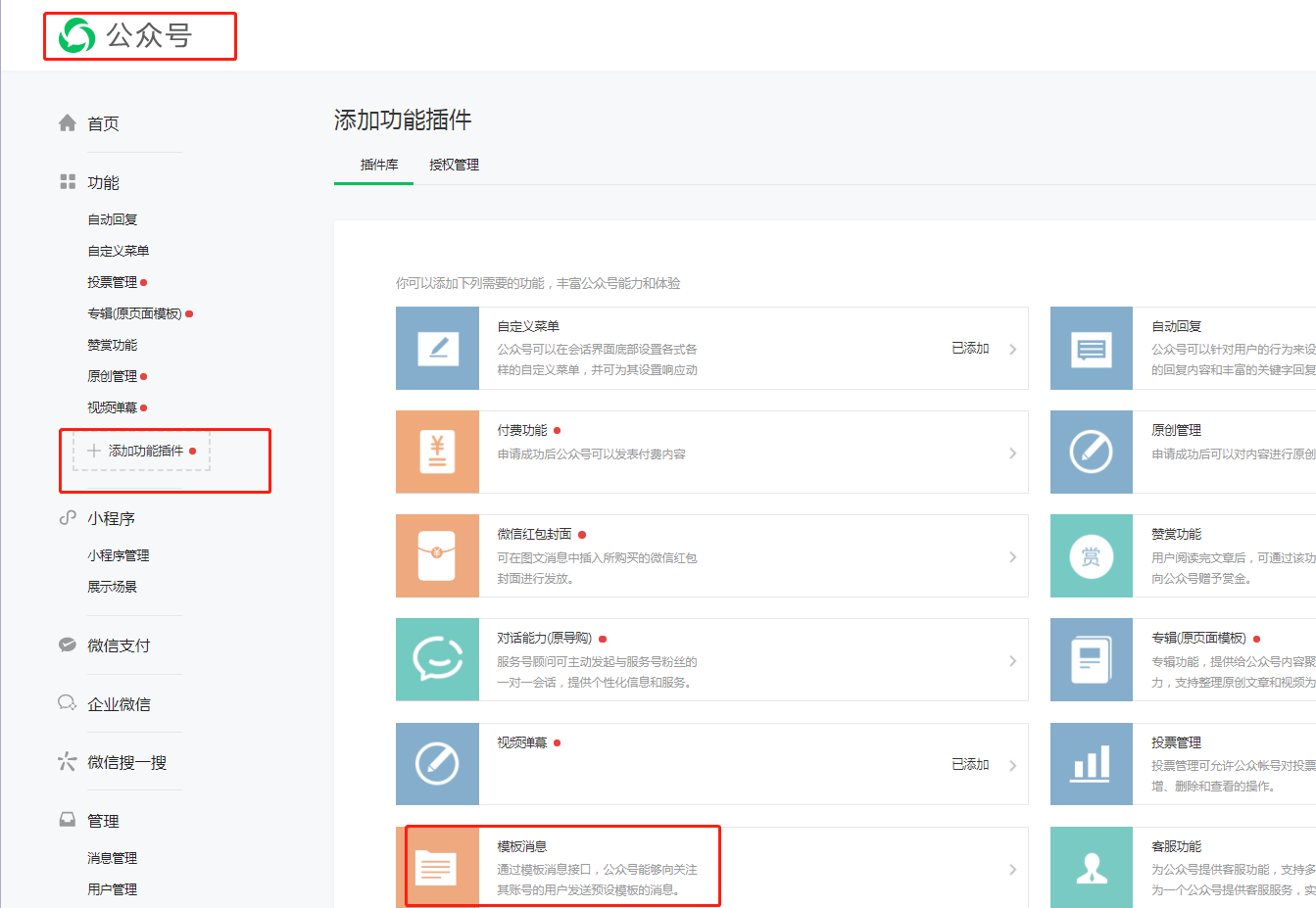Click the plus icon in 添加功能插件
Viewport: 1316px width, 908px height.
pyautogui.click(x=94, y=451)
